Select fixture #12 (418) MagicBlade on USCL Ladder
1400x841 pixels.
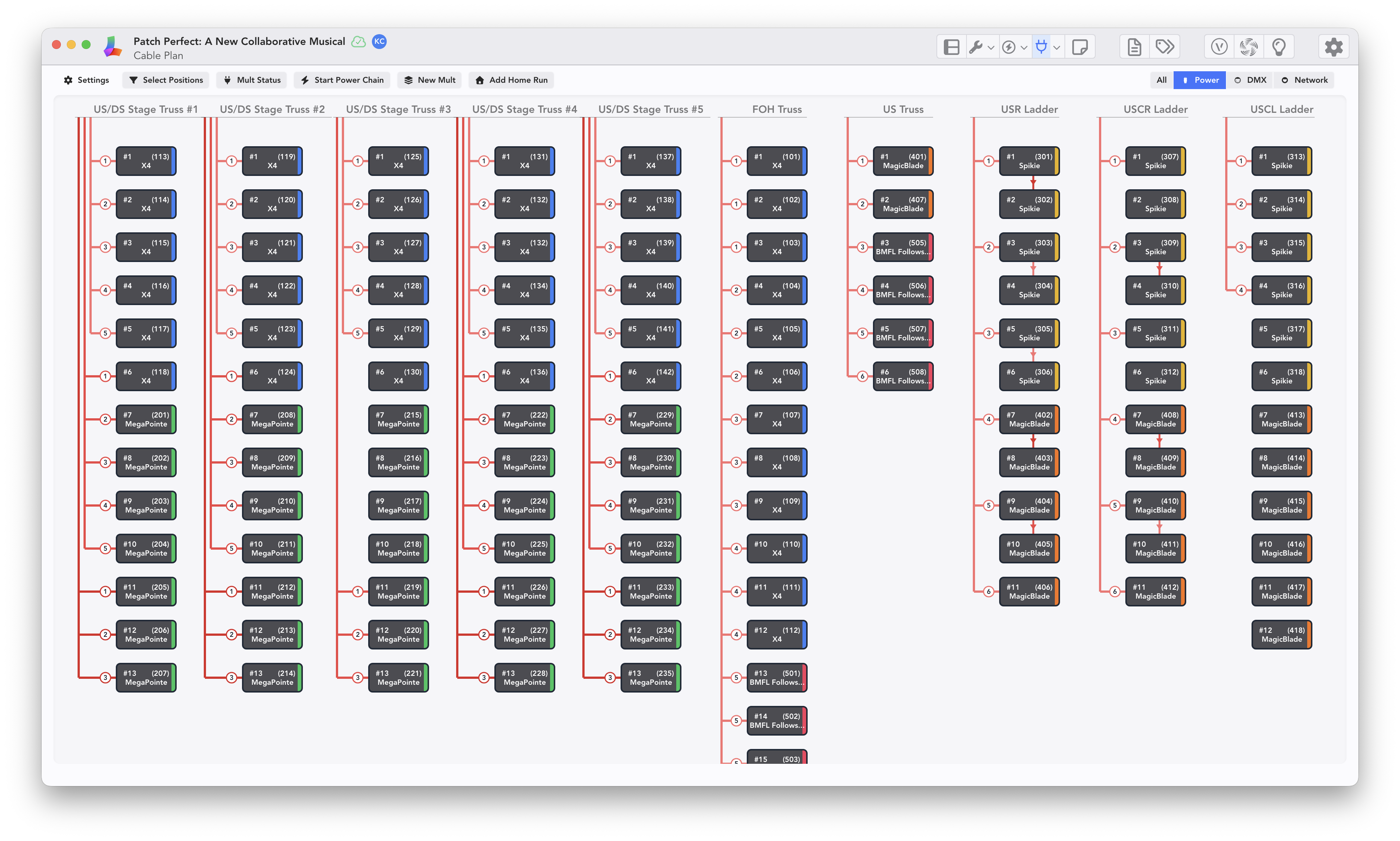pos(1282,635)
